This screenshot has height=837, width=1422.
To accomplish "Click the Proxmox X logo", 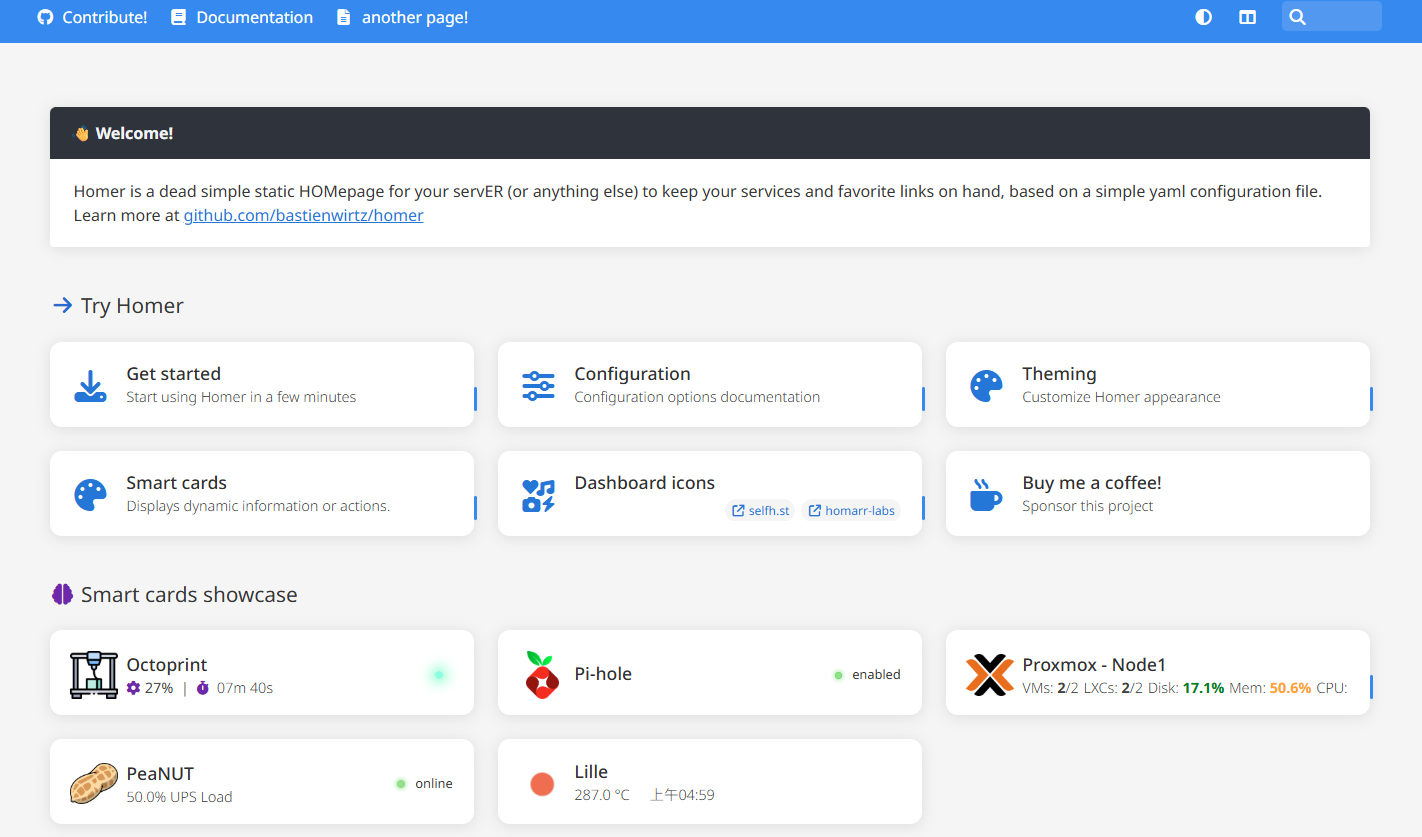I will [989, 674].
